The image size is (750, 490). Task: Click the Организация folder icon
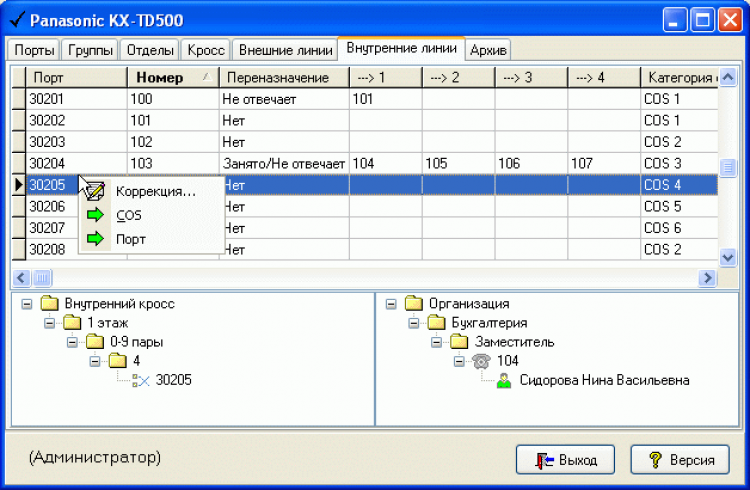pyautogui.click(x=414, y=303)
